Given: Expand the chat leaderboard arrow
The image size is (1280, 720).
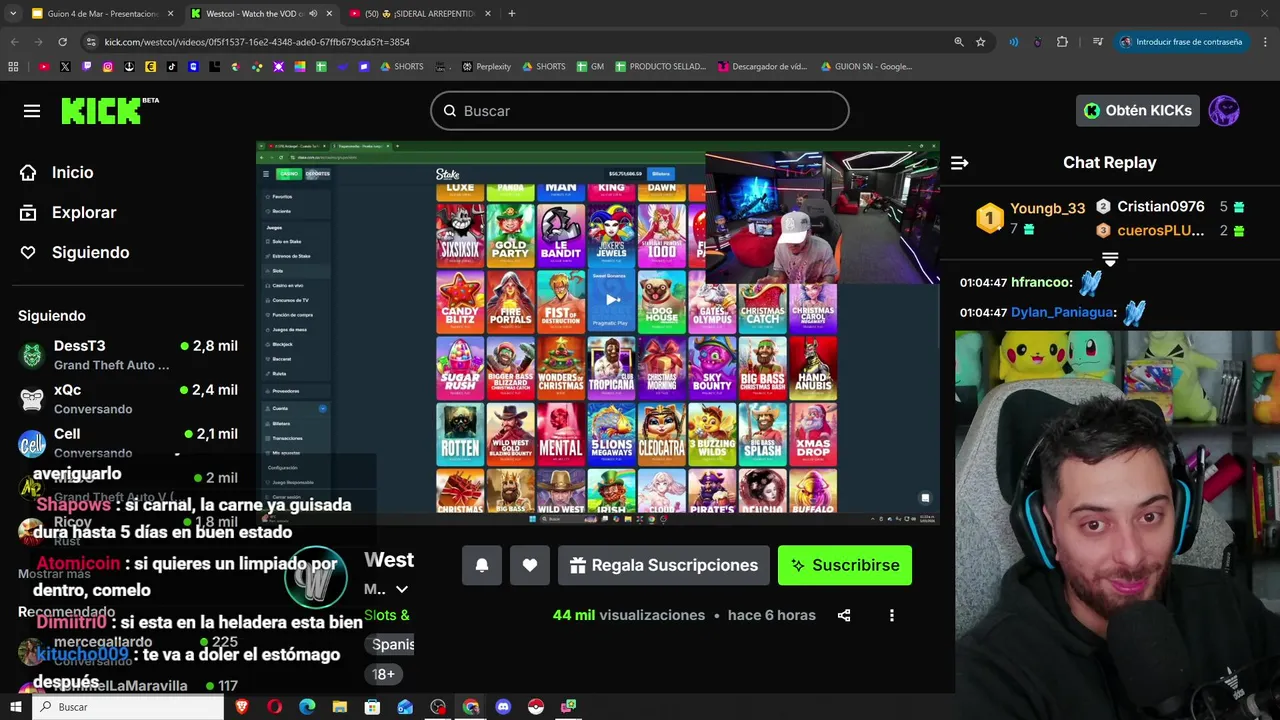Looking at the screenshot, I should pyautogui.click(x=1110, y=259).
